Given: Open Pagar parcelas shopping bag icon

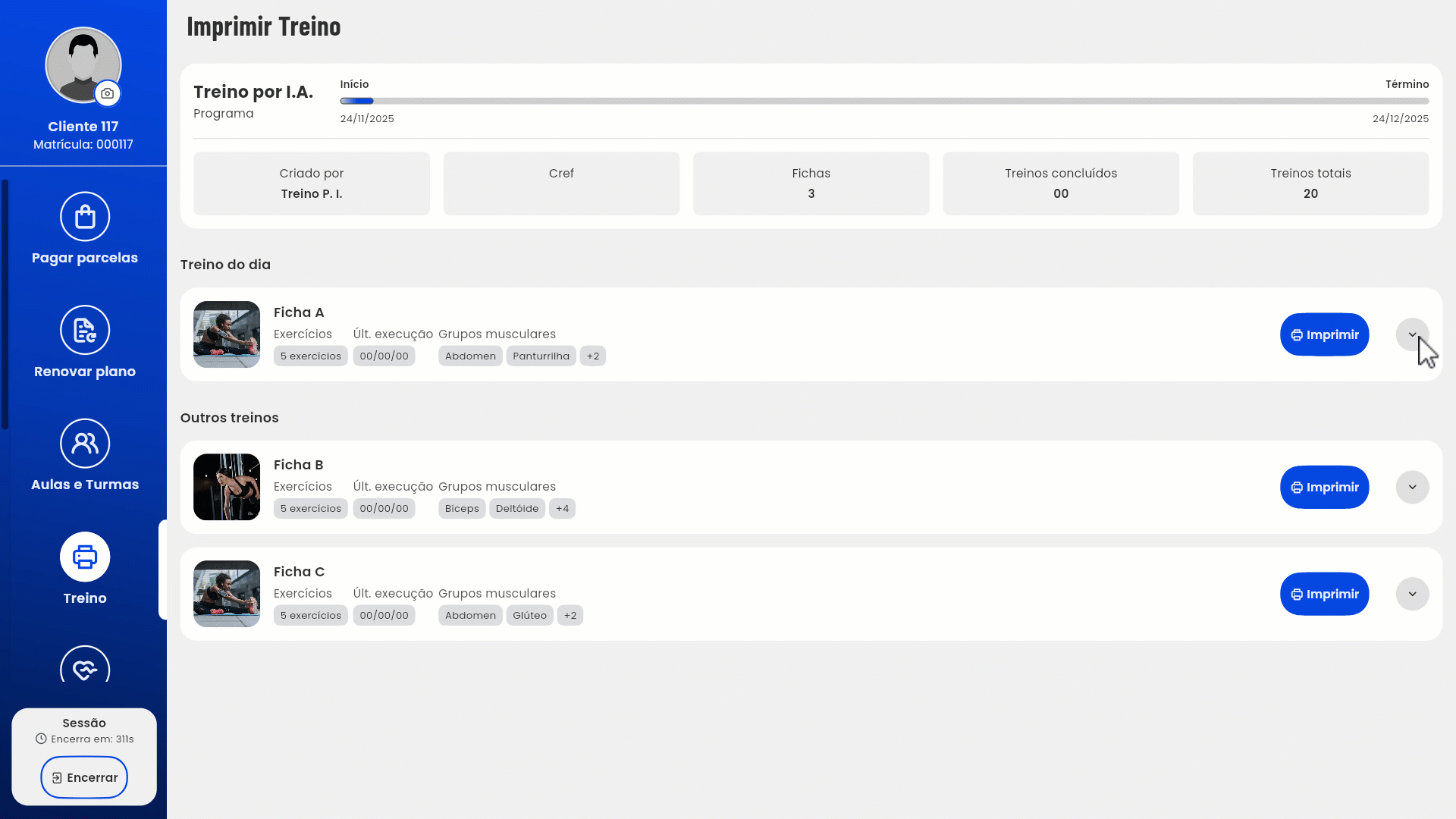Looking at the screenshot, I should click(85, 217).
